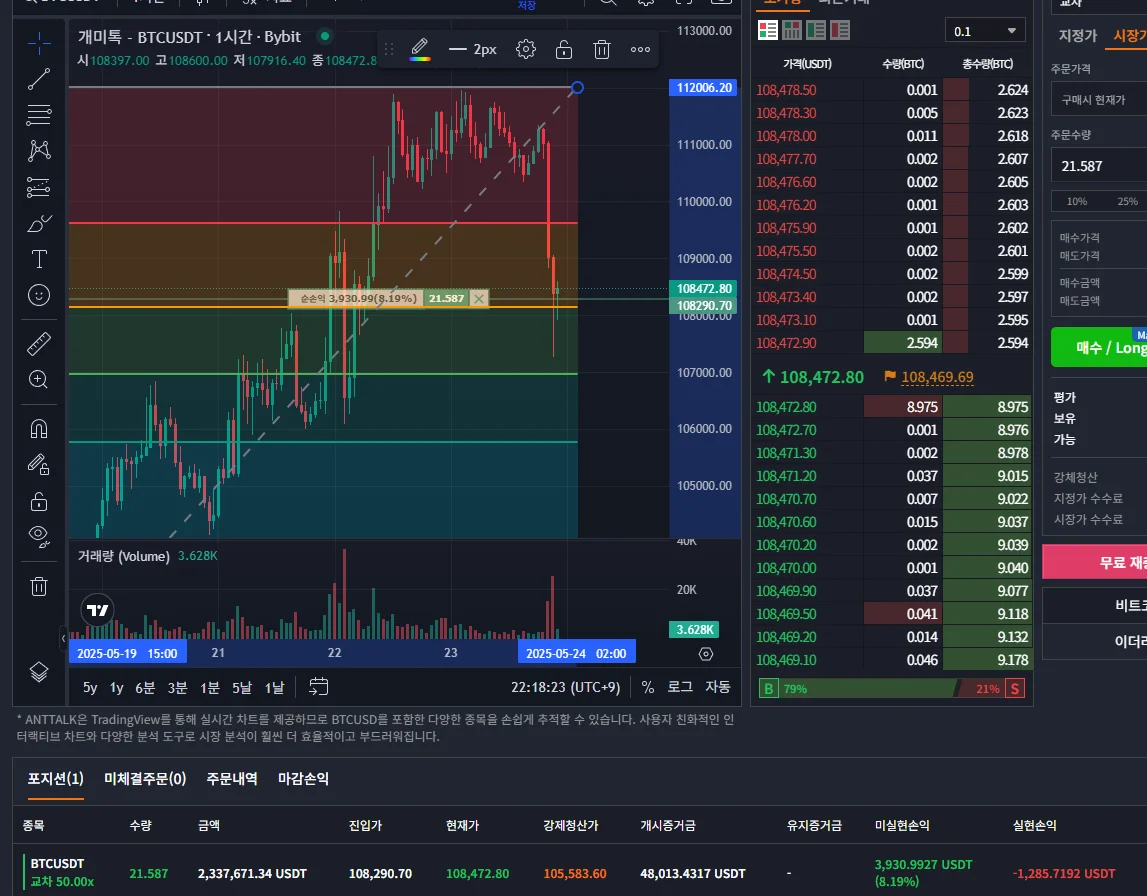Select the 1분 time range
This screenshot has width=1147, height=896.
pos(209,688)
